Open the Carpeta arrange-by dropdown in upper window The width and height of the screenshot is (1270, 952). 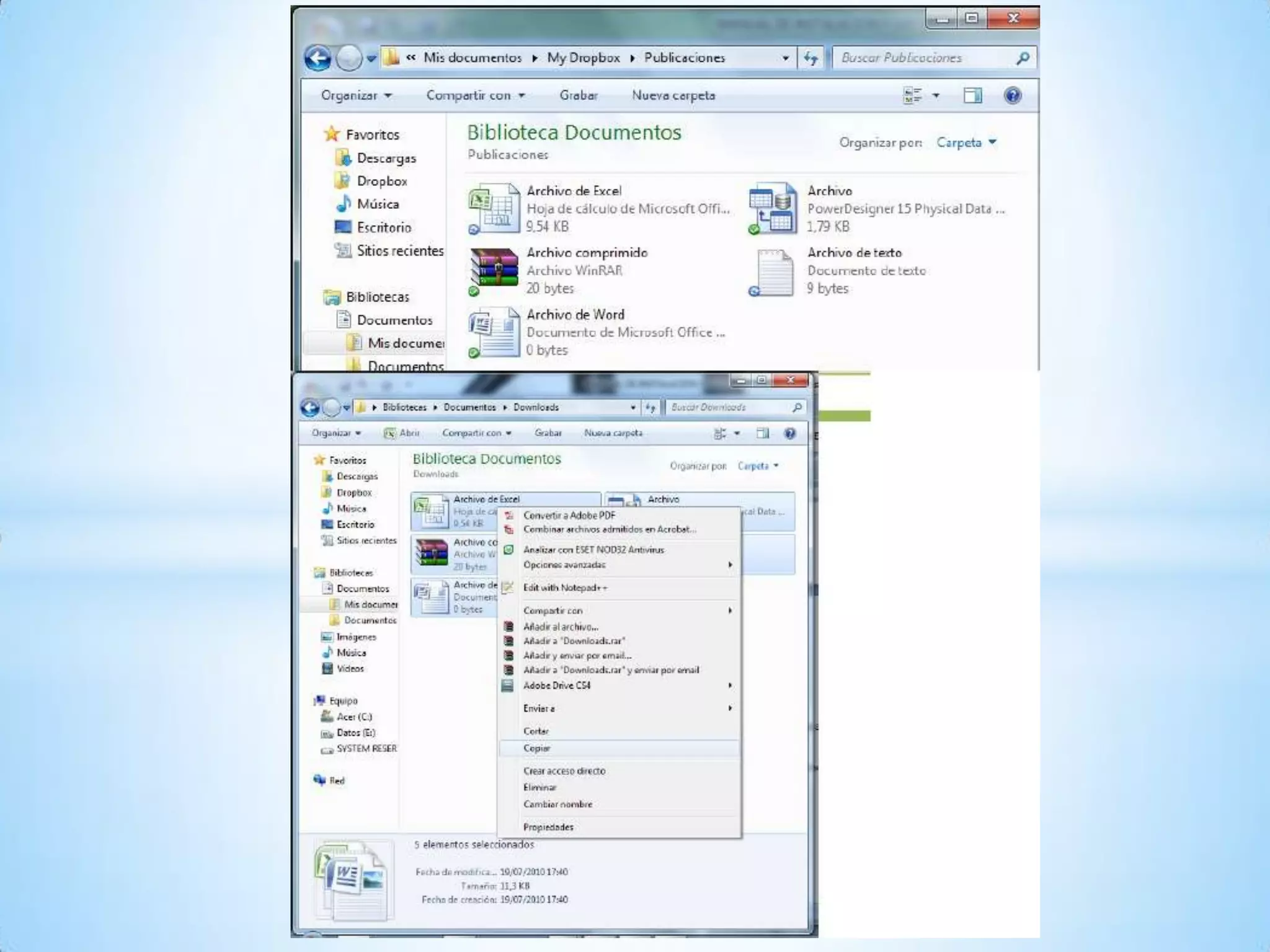pos(966,143)
